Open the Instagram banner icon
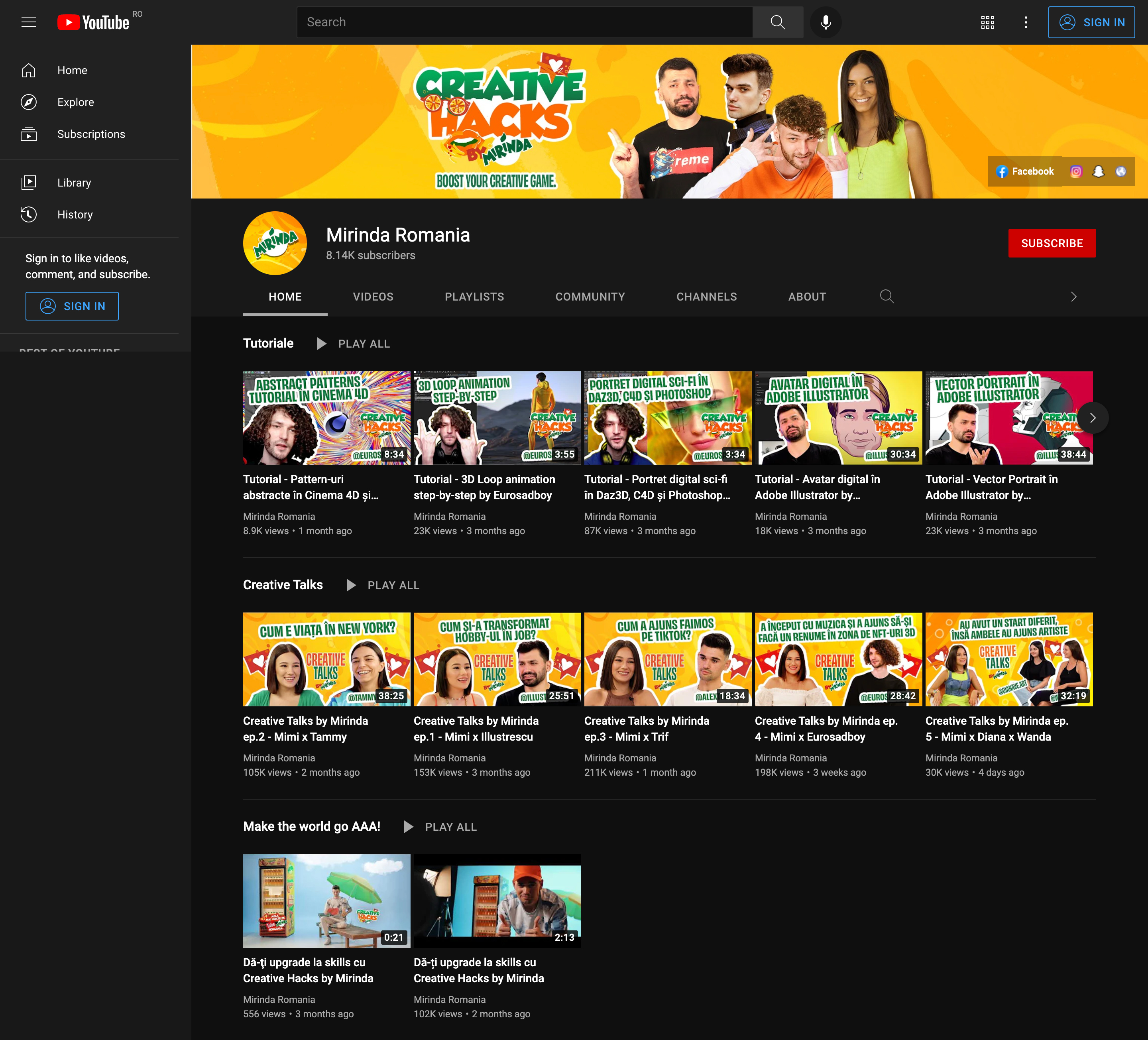1148x1040 pixels. pyautogui.click(x=1076, y=171)
